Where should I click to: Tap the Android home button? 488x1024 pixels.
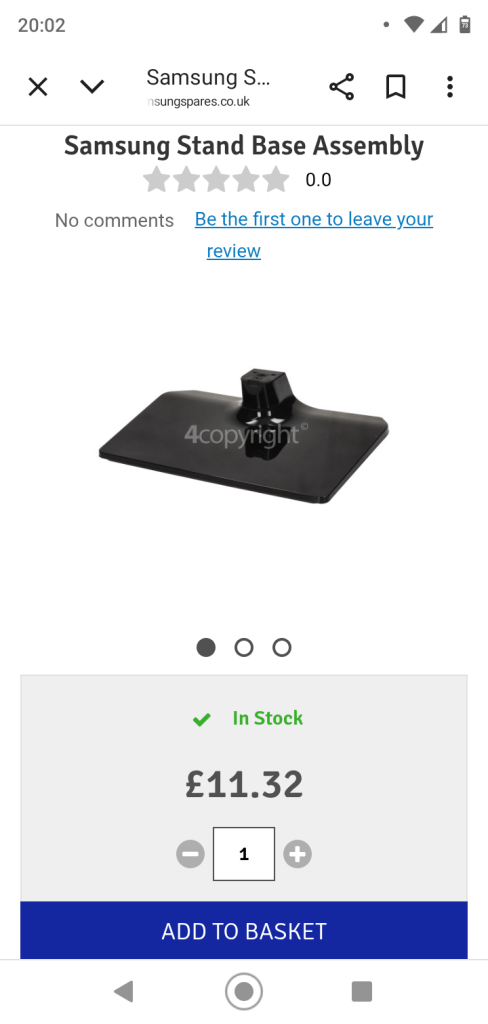point(244,991)
